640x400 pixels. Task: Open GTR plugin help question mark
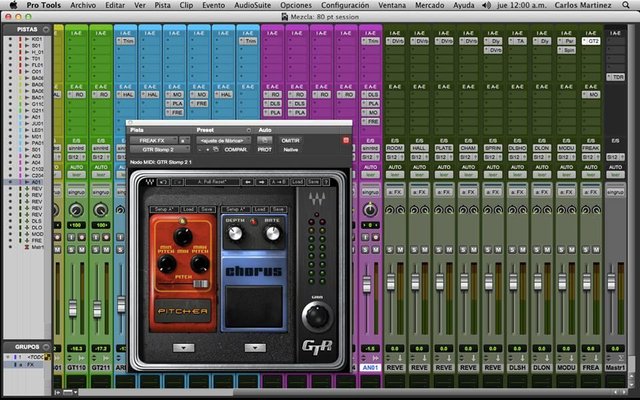click(x=326, y=182)
